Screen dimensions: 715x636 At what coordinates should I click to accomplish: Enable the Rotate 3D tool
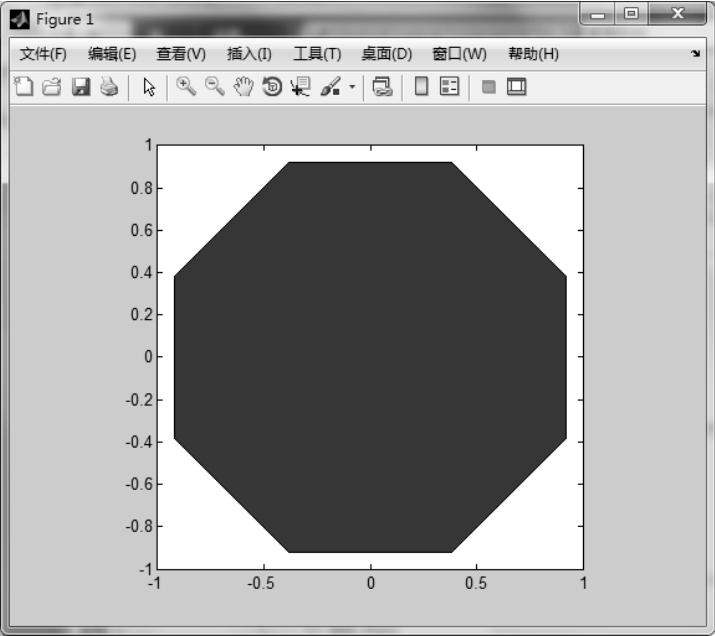pyautogui.click(x=271, y=88)
